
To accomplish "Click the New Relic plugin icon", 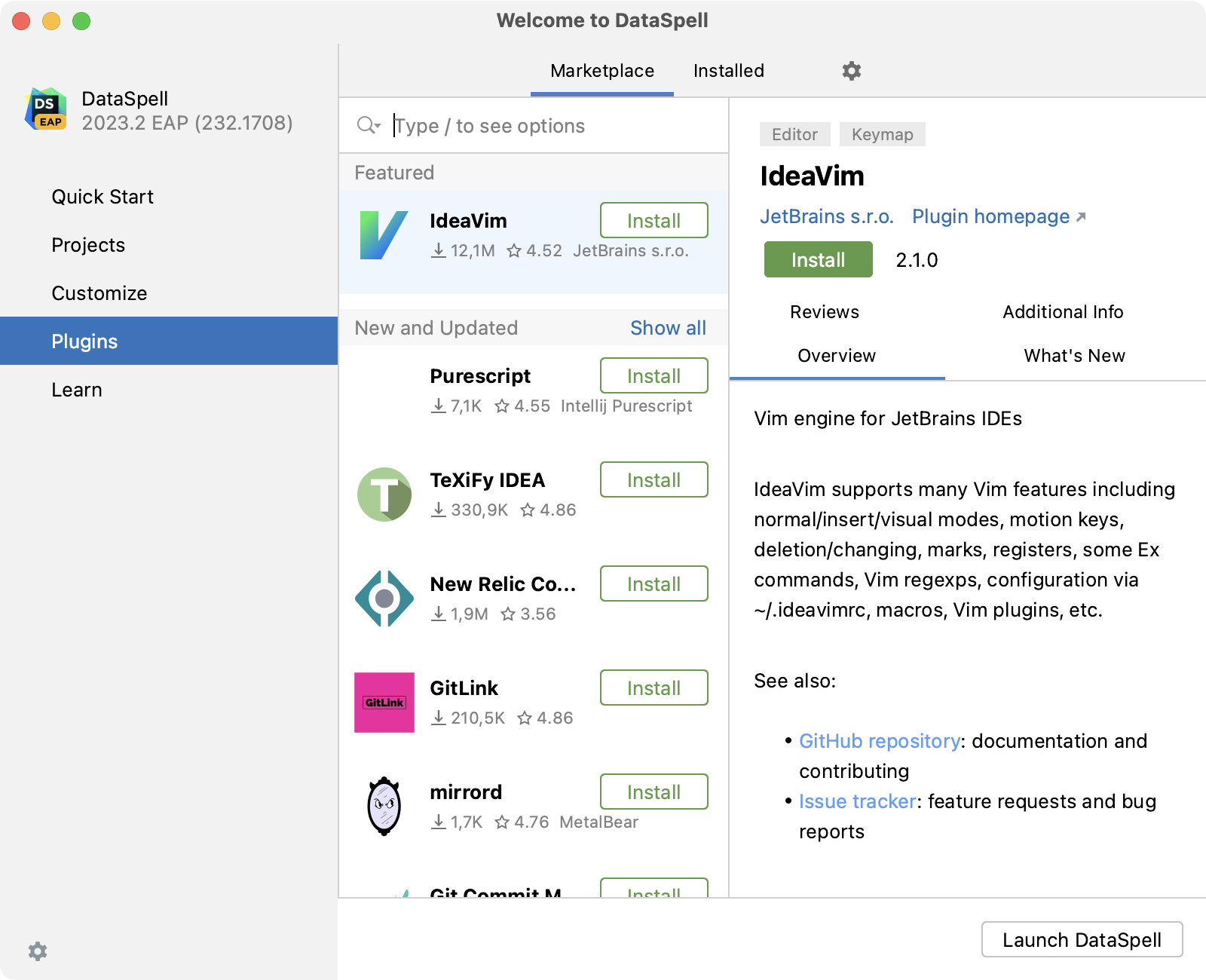I will click(384, 599).
